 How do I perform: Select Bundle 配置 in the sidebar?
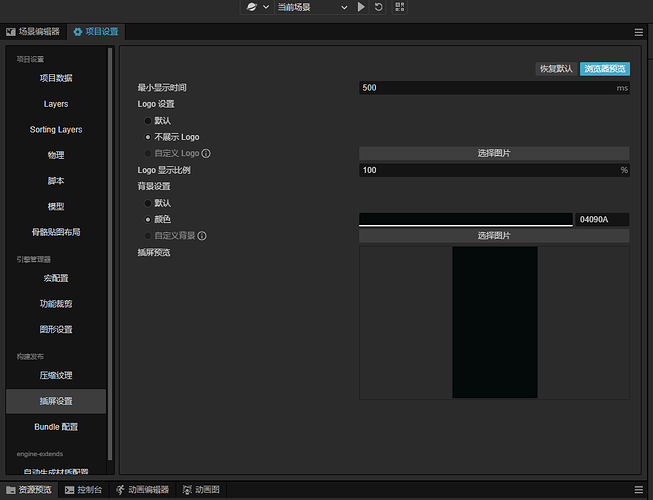point(56,427)
